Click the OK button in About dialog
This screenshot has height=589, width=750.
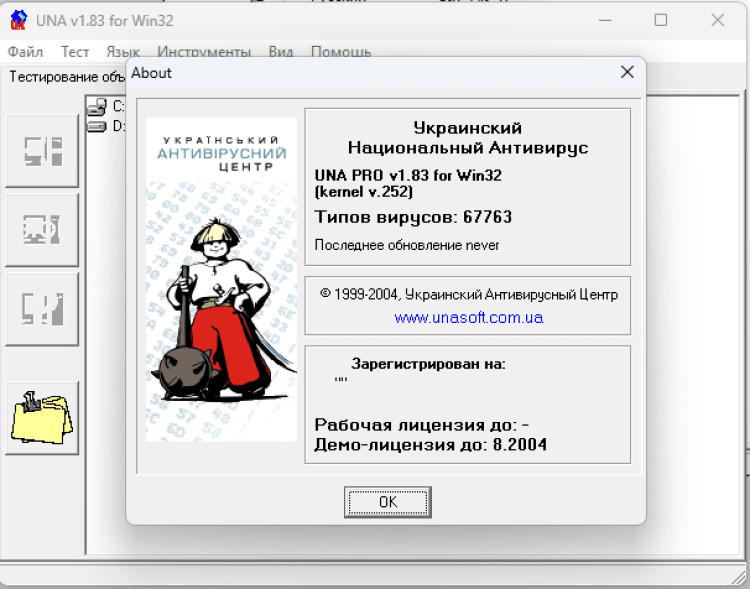(x=387, y=502)
